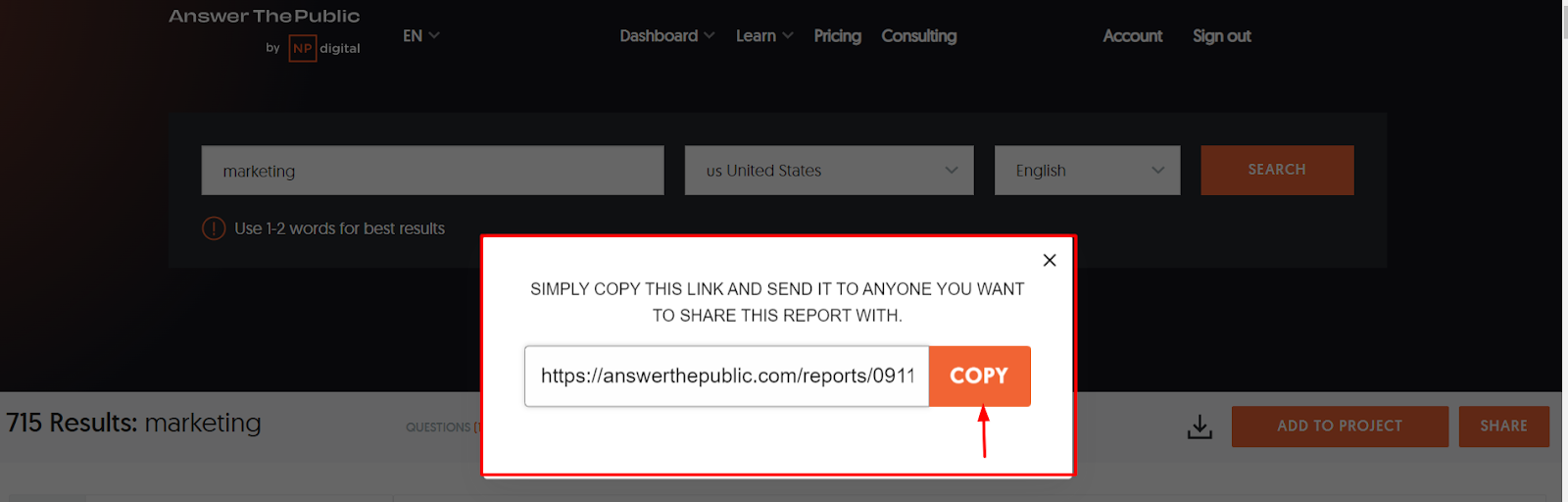
Task: Go to the Pricing page
Action: tap(837, 36)
